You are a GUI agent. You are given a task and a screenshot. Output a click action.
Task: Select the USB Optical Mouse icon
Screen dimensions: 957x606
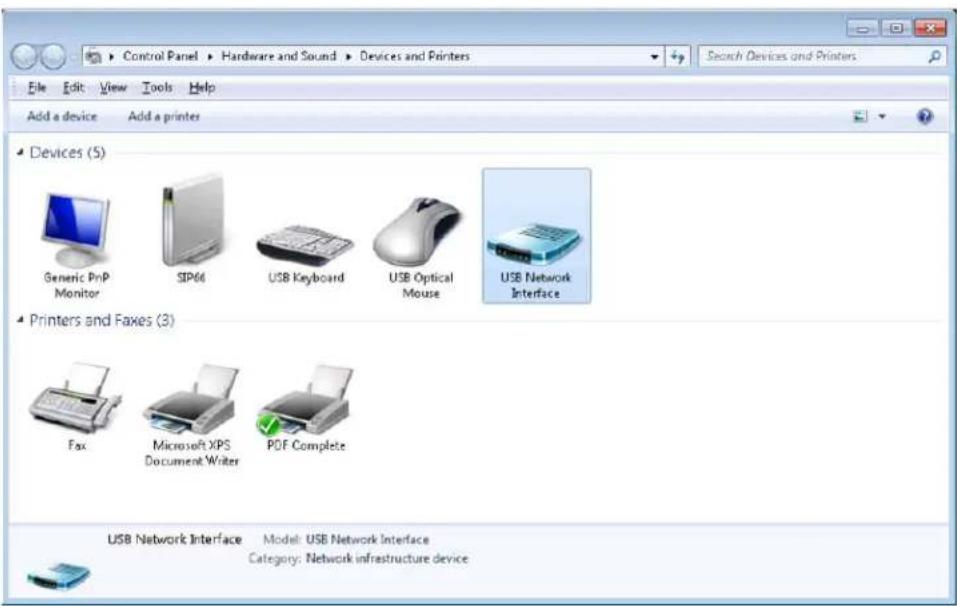click(x=419, y=231)
